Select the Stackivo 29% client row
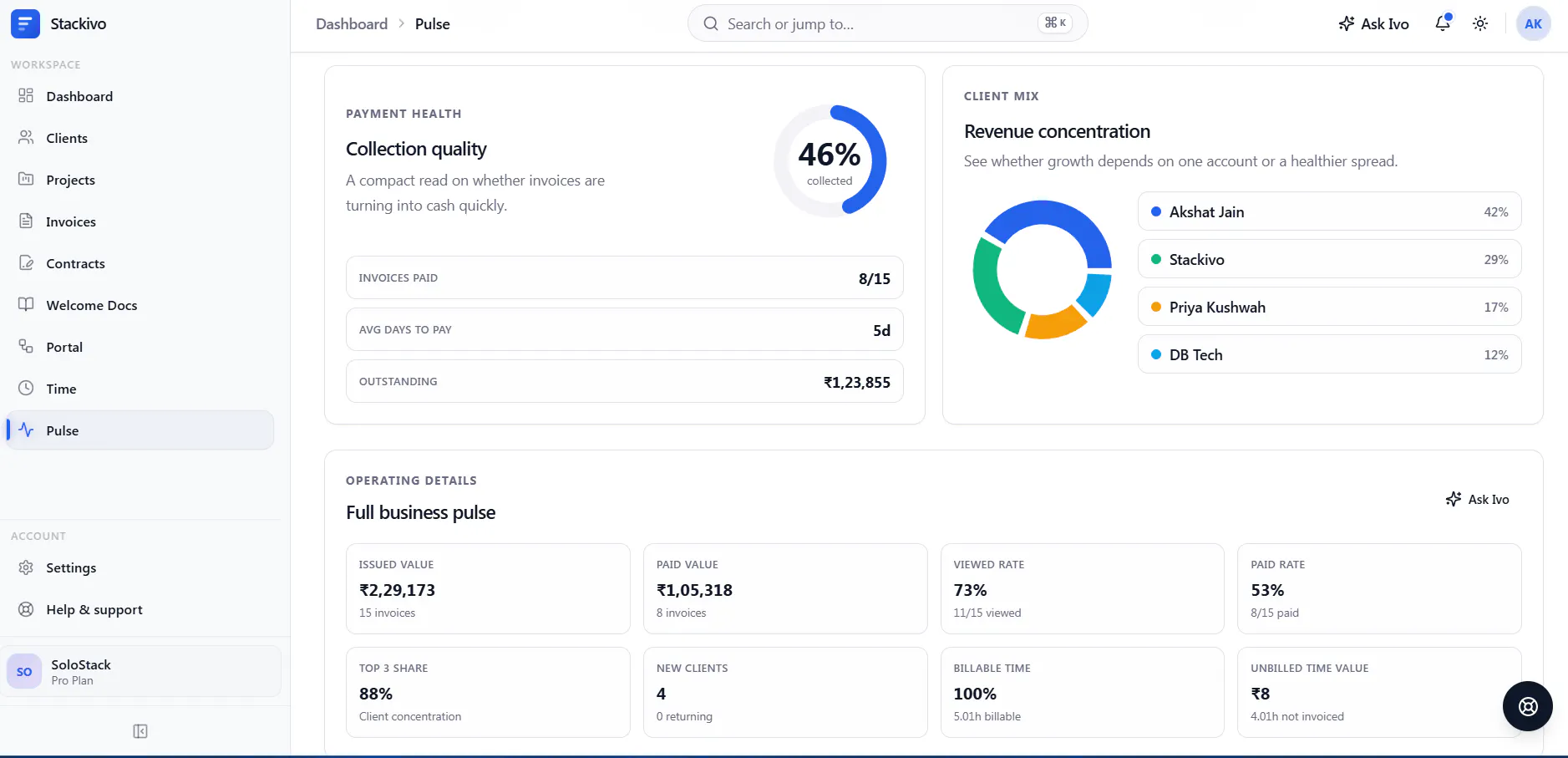Screen dimensions: 1568x758 tap(1329, 259)
